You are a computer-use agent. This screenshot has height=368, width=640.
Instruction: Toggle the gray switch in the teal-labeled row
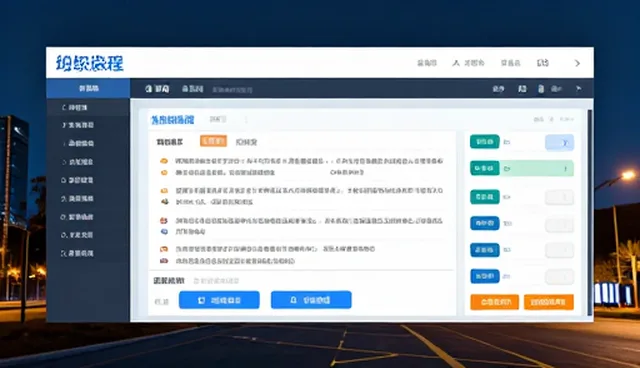pyautogui.click(x=559, y=197)
